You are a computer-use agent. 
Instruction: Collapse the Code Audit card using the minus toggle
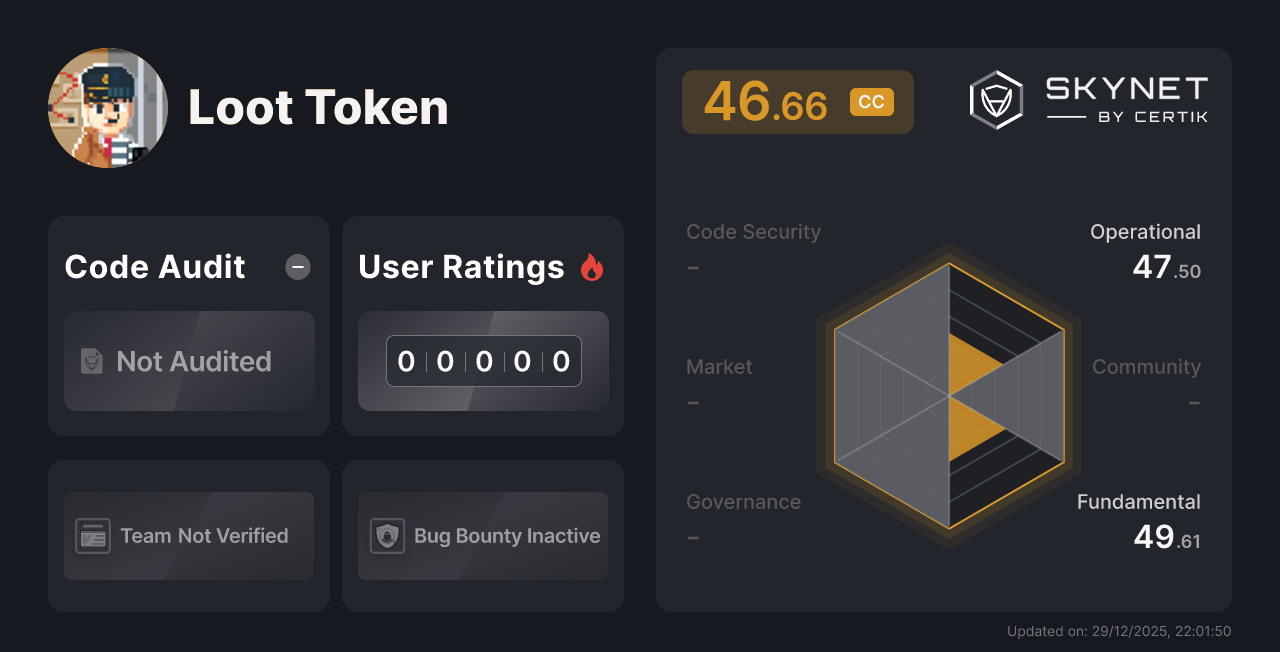click(297, 267)
